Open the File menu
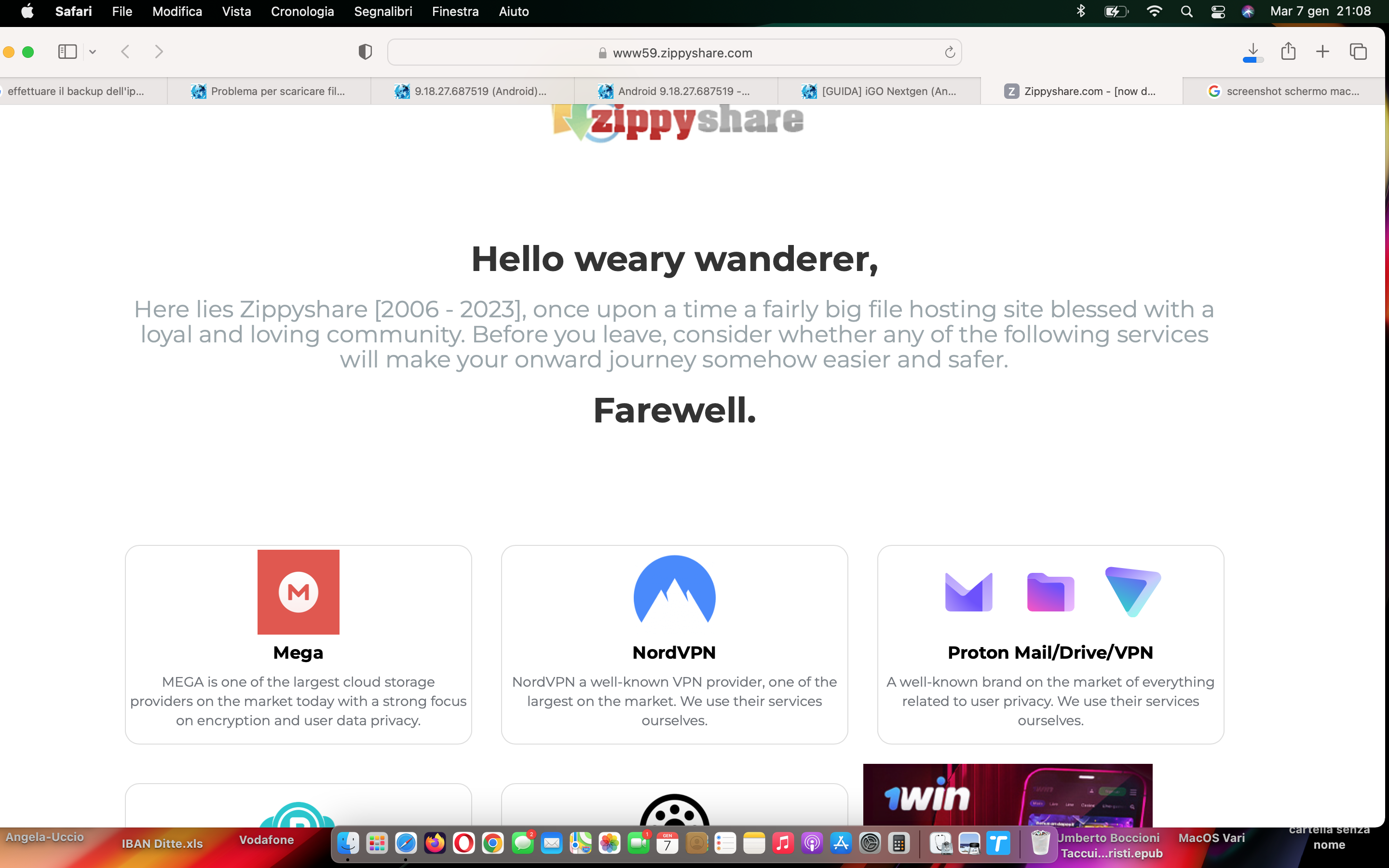This screenshot has width=1389, height=868. 122,12
